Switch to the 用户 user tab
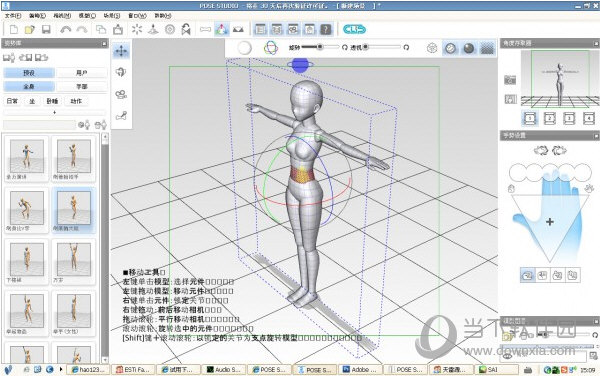 [82, 73]
